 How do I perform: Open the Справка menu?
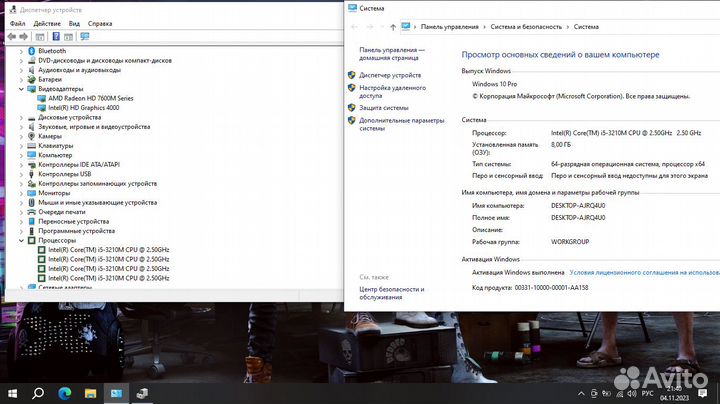[x=100, y=23]
